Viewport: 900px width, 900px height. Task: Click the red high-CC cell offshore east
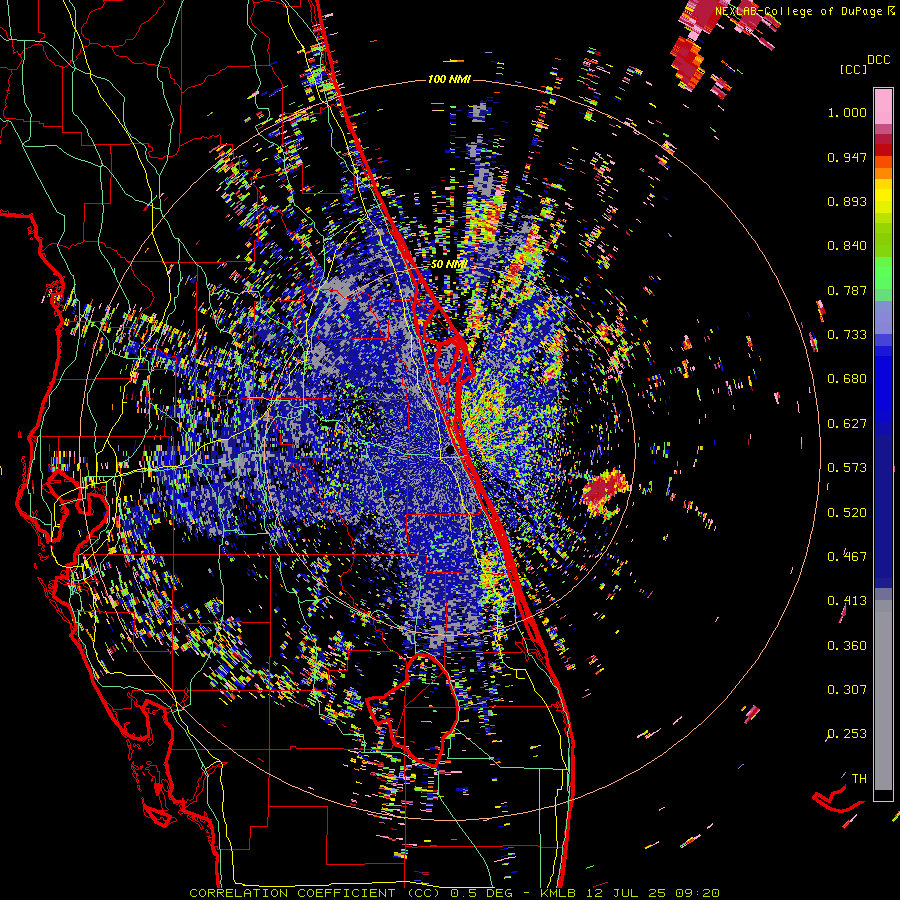point(604,492)
